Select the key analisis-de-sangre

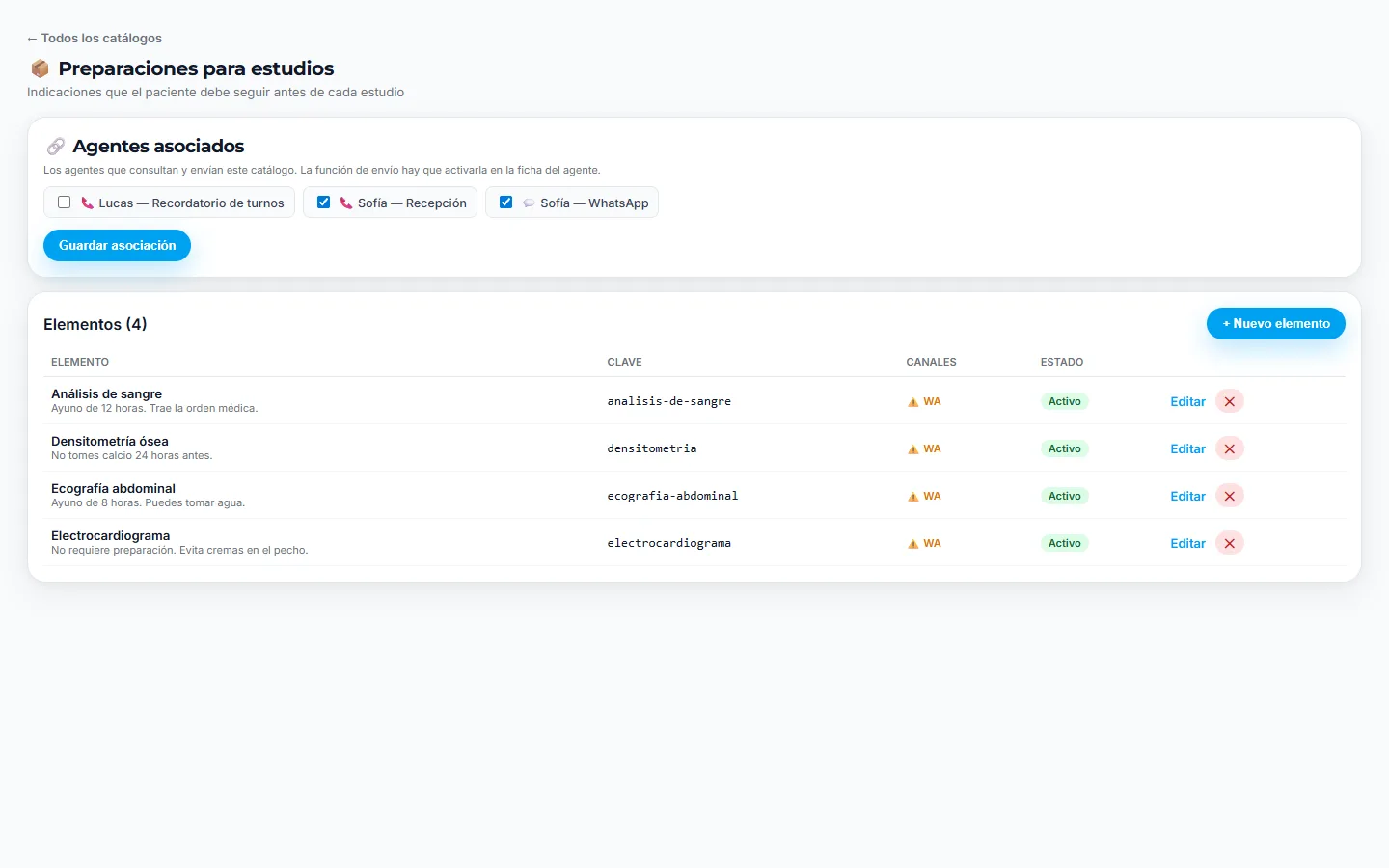coord(668,401)
